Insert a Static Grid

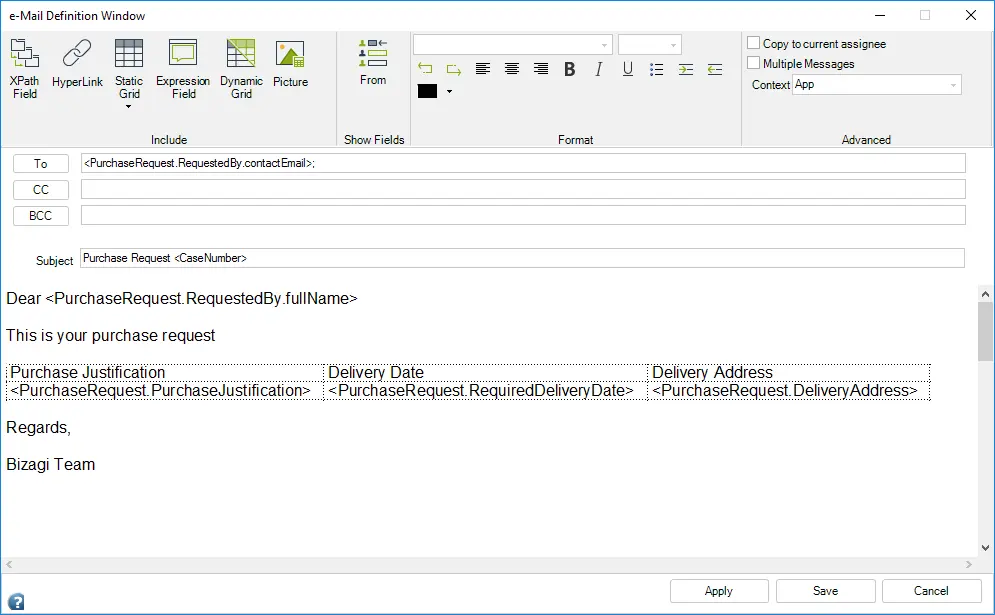point(129,69)
